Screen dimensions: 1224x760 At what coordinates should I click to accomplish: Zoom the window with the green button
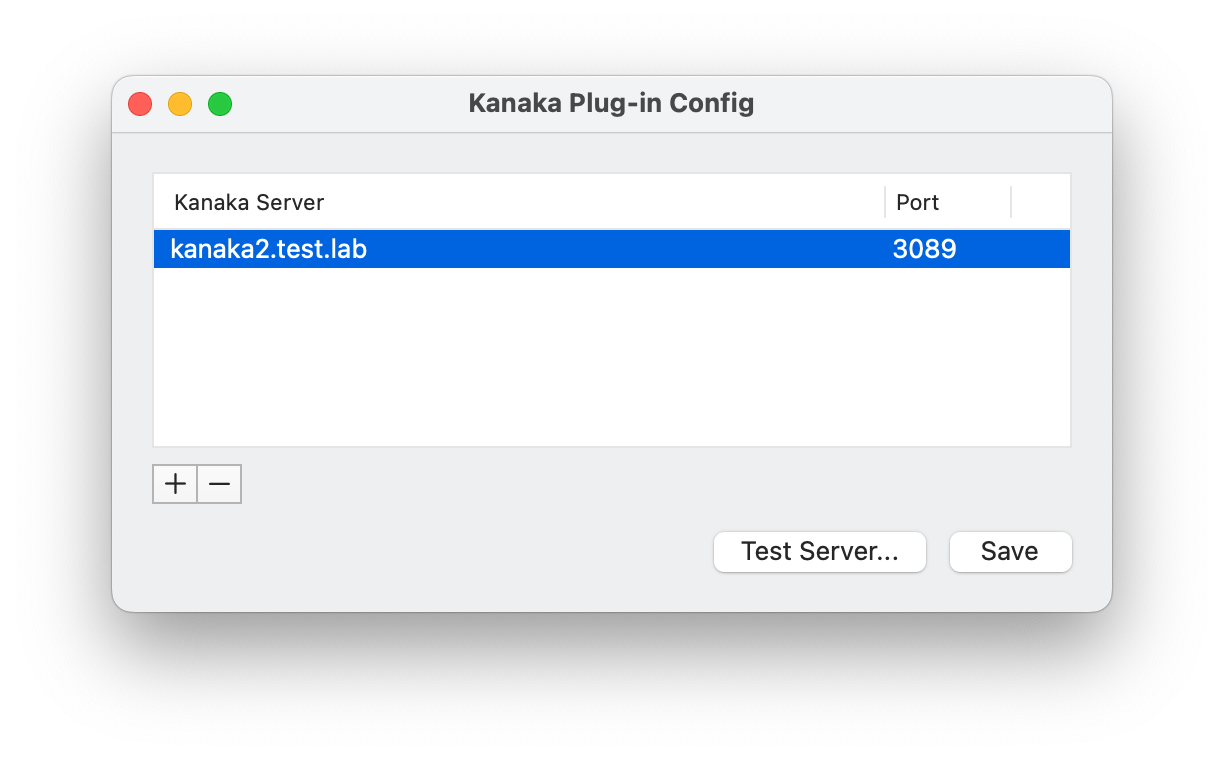220,104
